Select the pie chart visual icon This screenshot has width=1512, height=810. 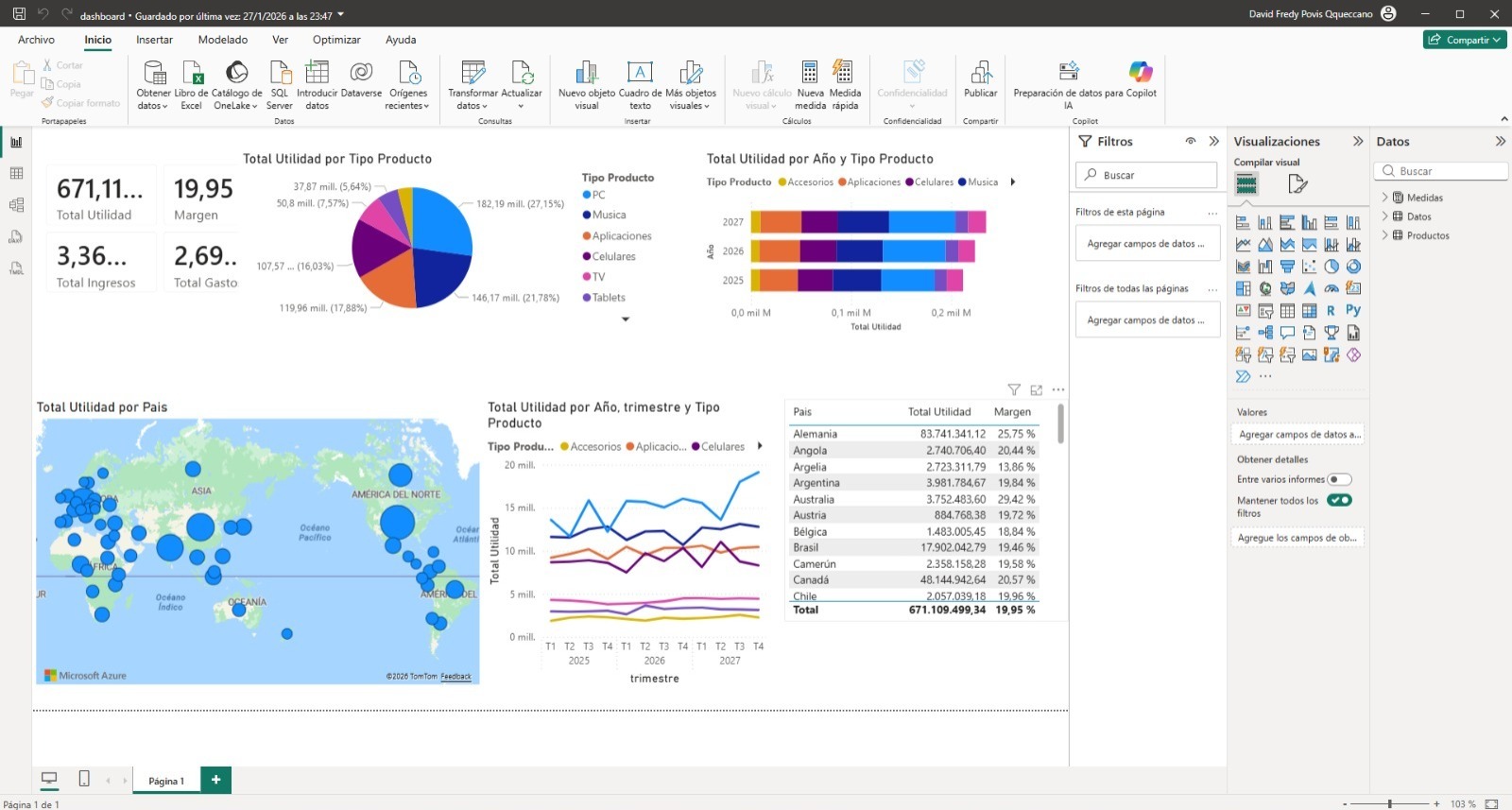(1332, 267)
